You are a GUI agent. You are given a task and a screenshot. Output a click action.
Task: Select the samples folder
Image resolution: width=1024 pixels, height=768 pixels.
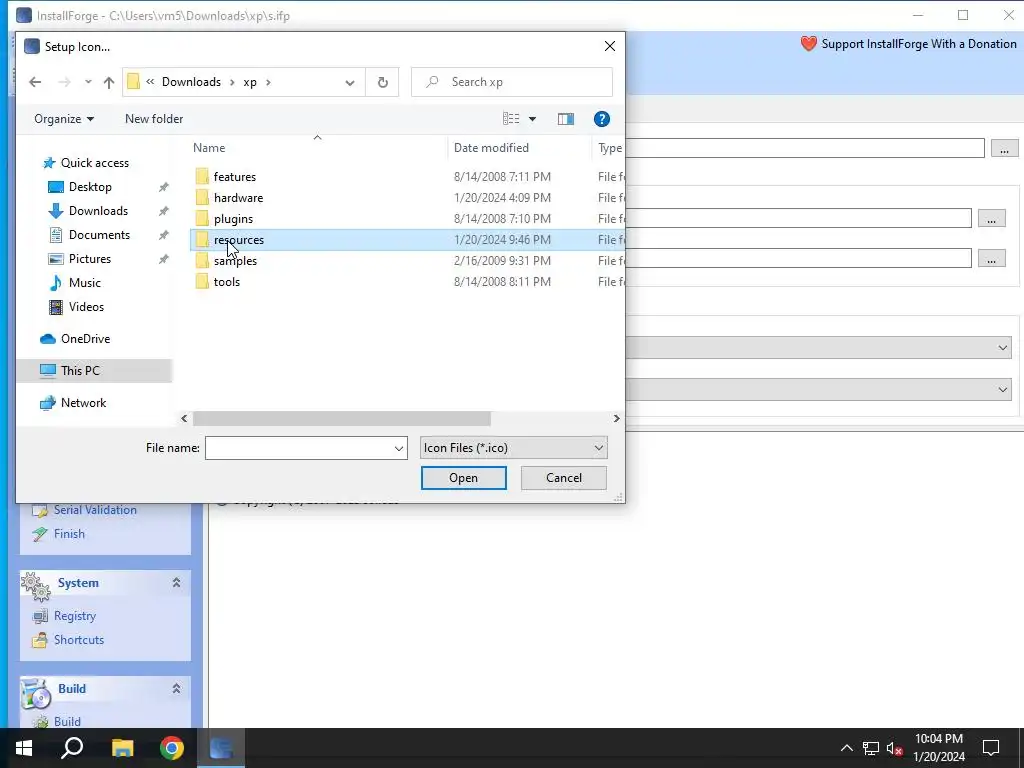click(235, 261)
